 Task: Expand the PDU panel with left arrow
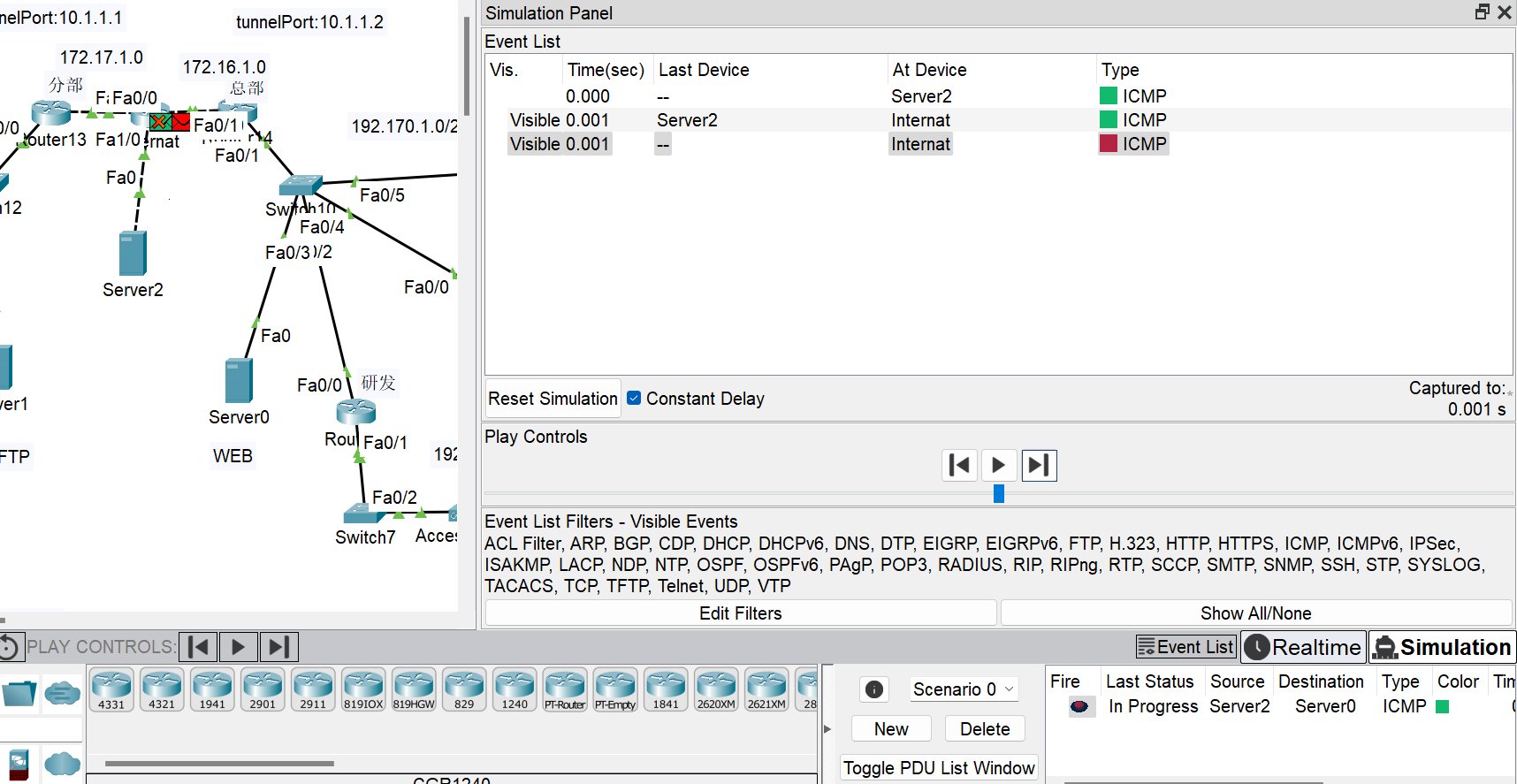tap(827, 729)
